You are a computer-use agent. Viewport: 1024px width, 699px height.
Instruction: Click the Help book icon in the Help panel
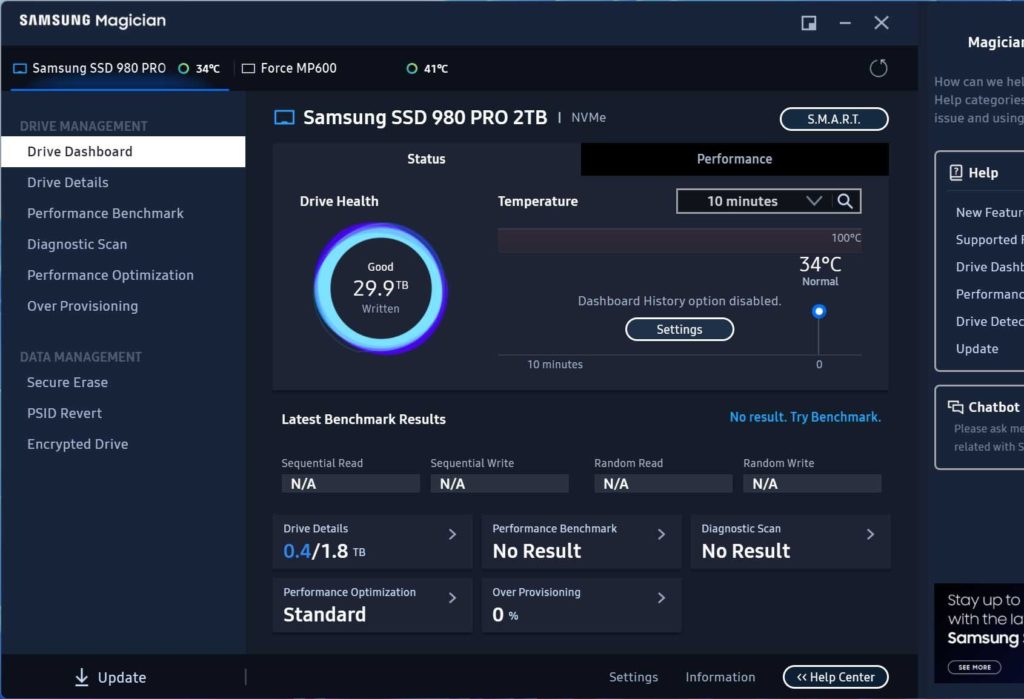(x=954, y=172)
